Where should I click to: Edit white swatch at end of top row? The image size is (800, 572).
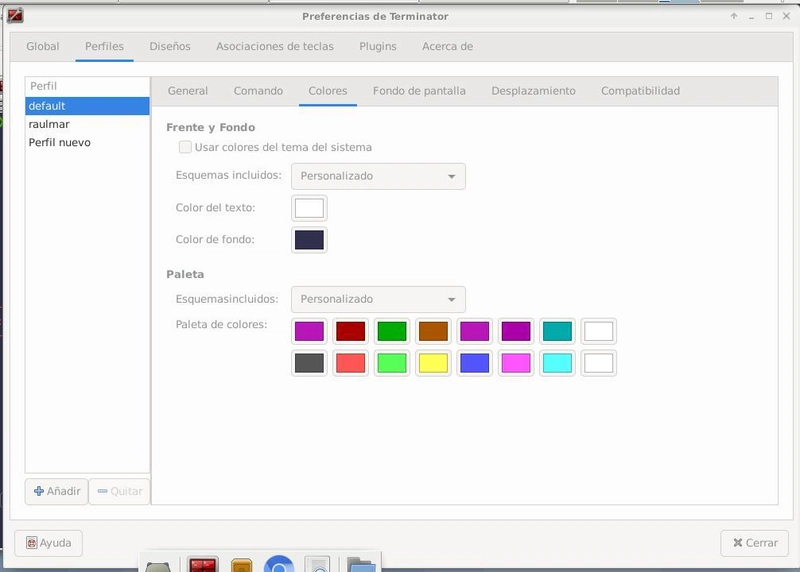pos(598,331)
